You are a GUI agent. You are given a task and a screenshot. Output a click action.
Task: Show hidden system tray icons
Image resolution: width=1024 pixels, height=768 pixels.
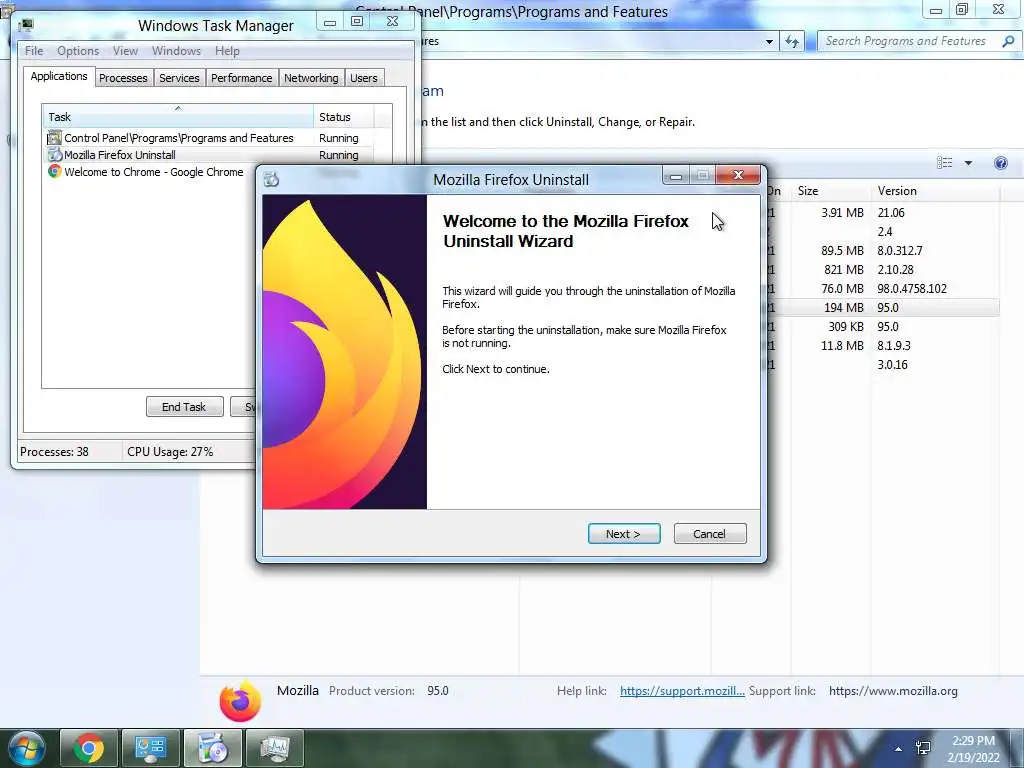[898, 749]
